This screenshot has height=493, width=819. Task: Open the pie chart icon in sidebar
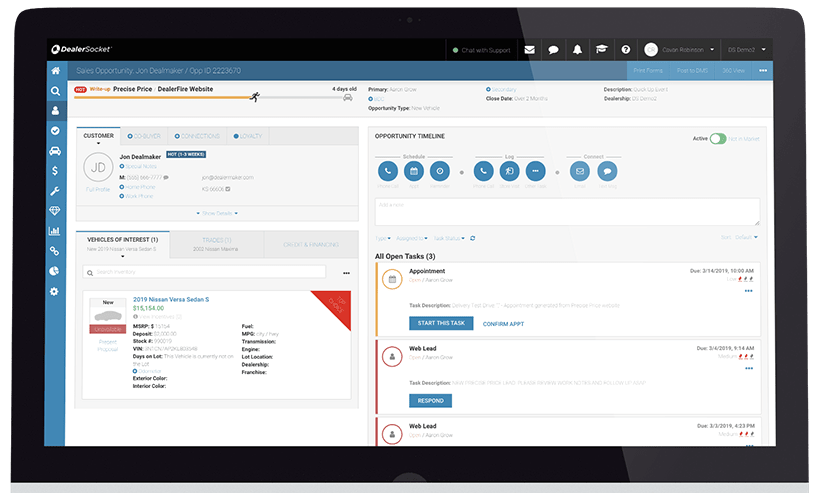[x=54, y=271]
